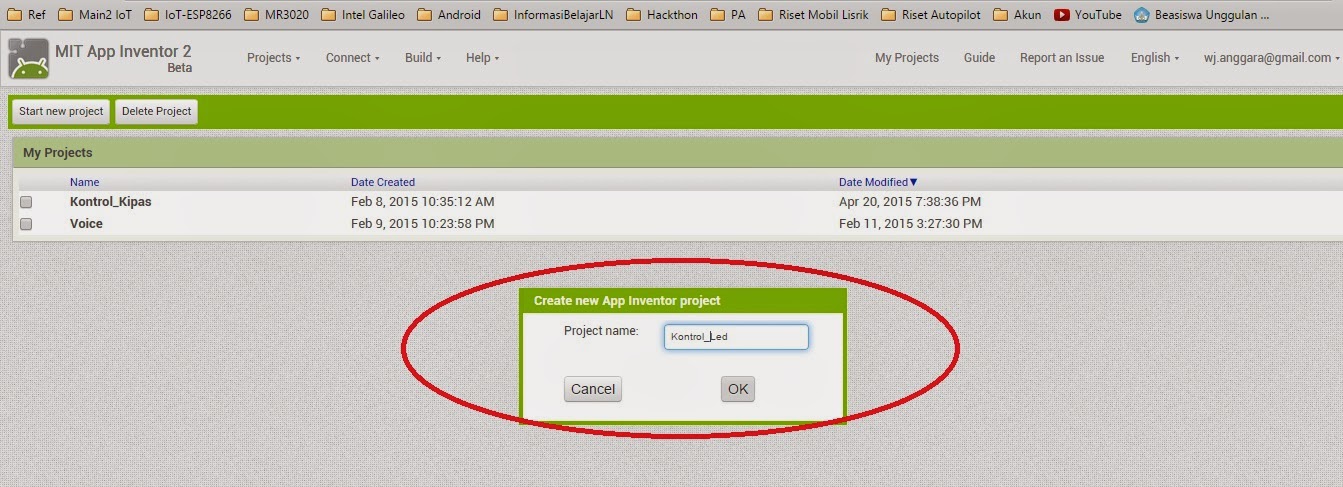Open the Riset Mobil Lisrik bookmark folder
1343x487 pixels.
pyautogui.click(x=814, y=15)
